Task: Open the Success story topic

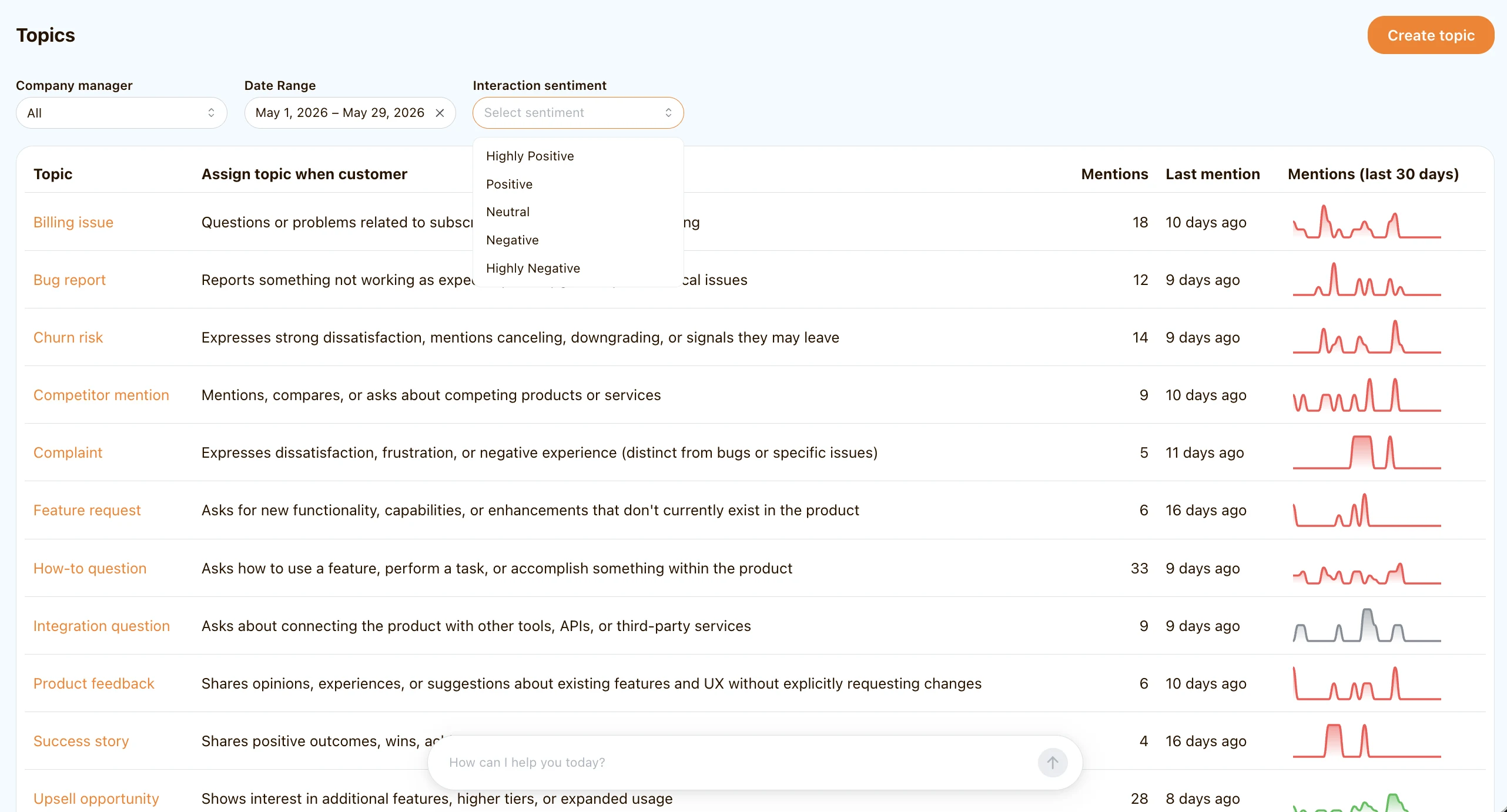Action: pyautogui.click(x=81, y=741)
